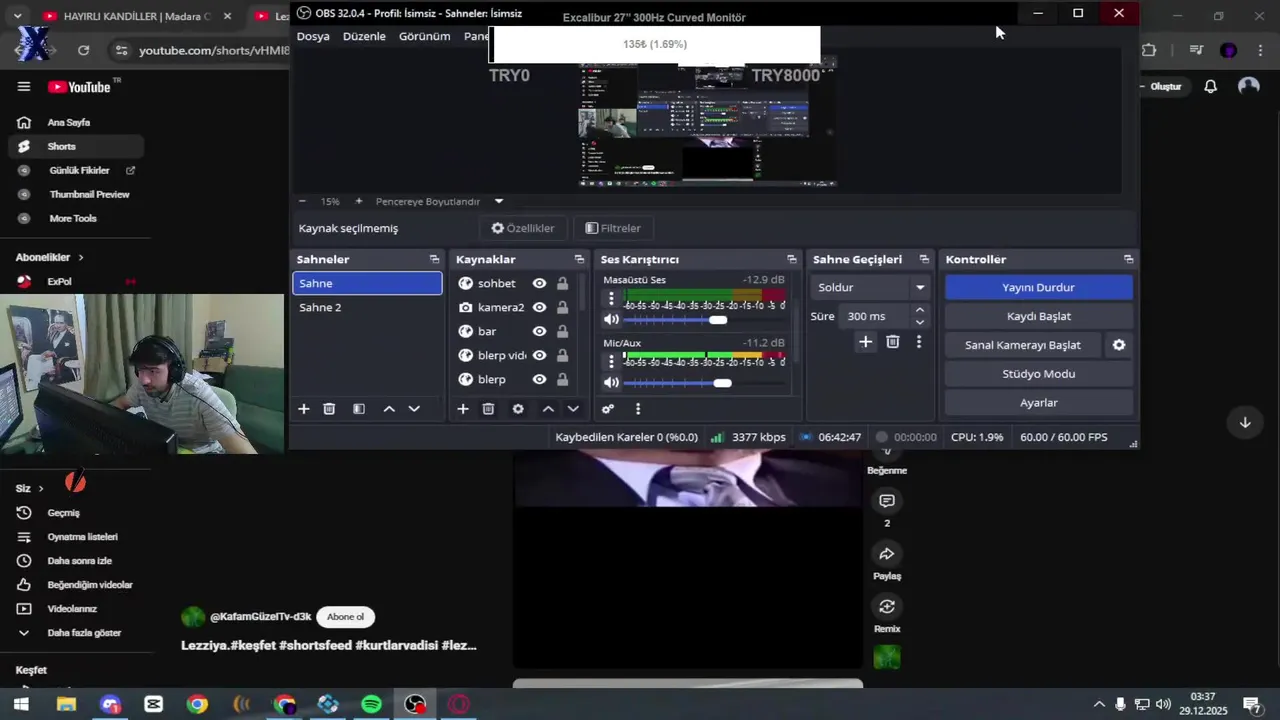Open Düzenle menu in OBS

[364, 36]
